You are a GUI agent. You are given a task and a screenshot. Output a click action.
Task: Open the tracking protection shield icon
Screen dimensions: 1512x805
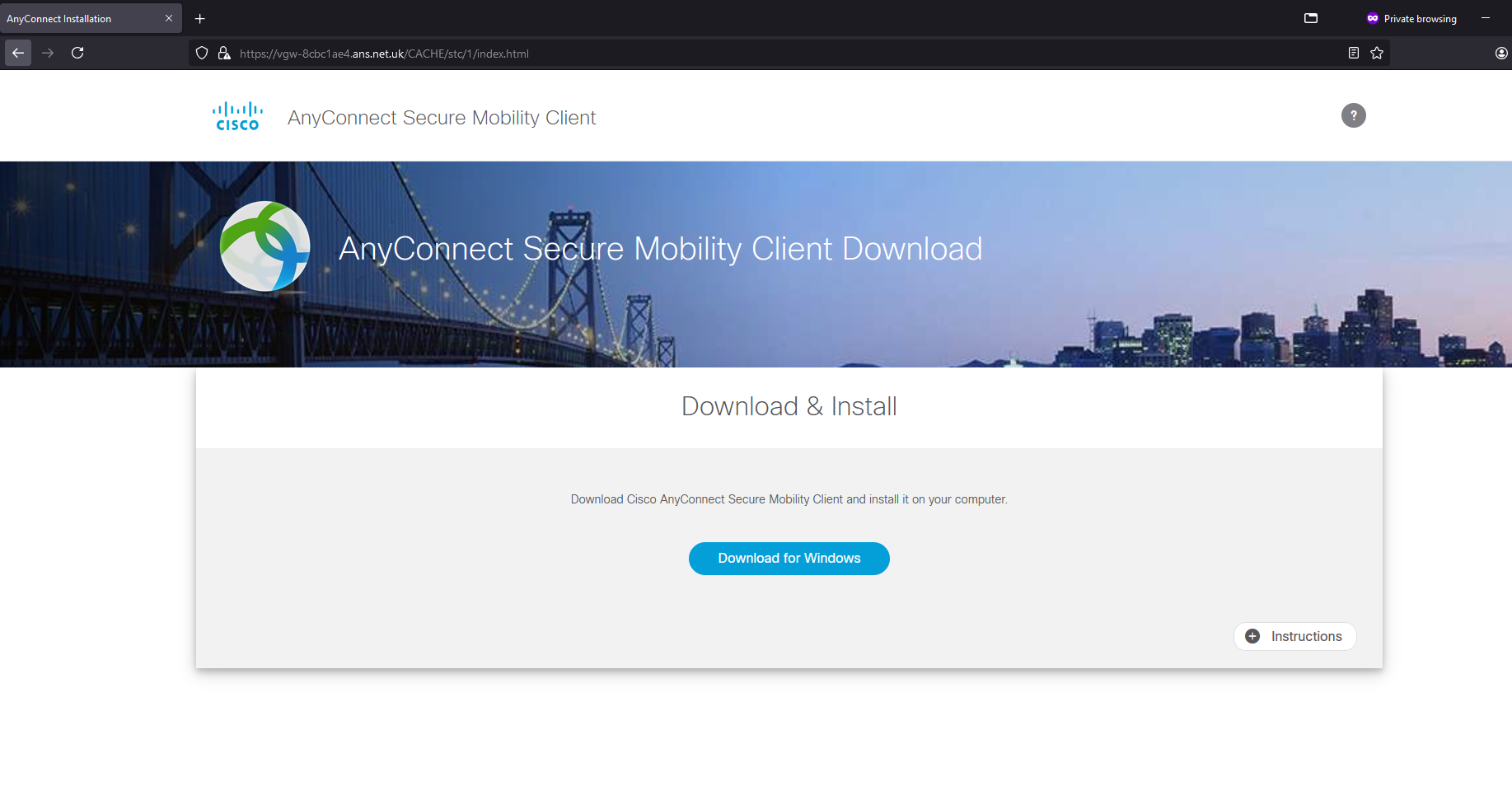pyautogui.click(x=202, y=54)
